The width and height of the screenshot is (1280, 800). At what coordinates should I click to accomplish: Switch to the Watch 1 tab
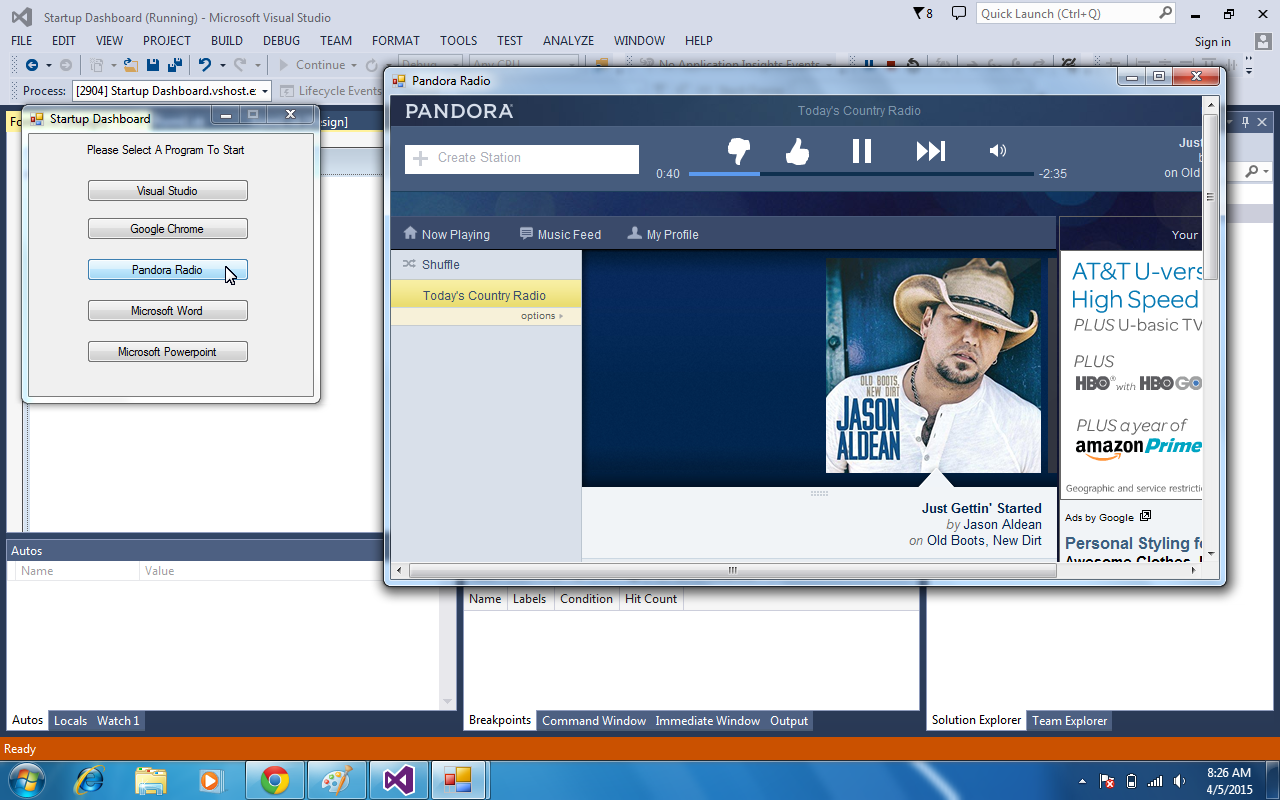pos(118,720)
